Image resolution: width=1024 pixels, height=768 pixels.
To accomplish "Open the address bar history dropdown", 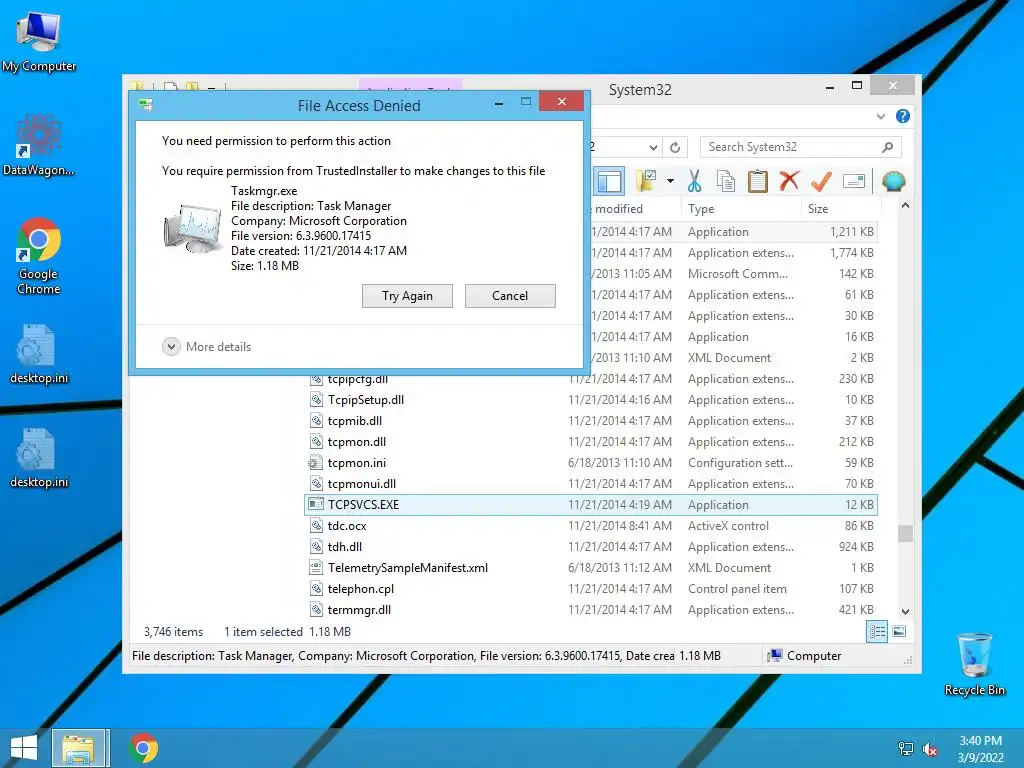I will tap(653, 148).
